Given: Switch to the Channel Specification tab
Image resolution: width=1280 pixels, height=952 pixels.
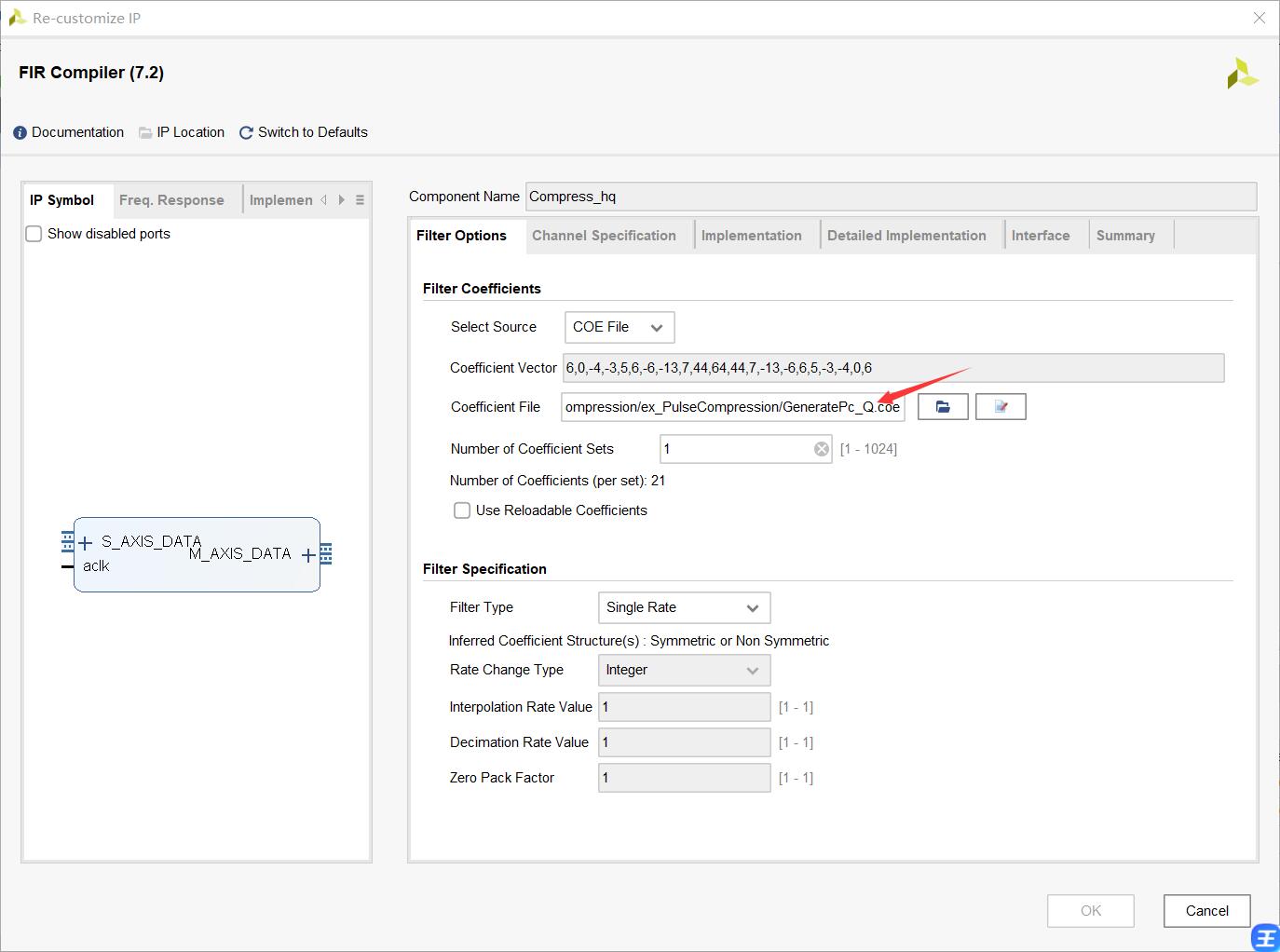Looking at the screenshot, I should (604, 236).
